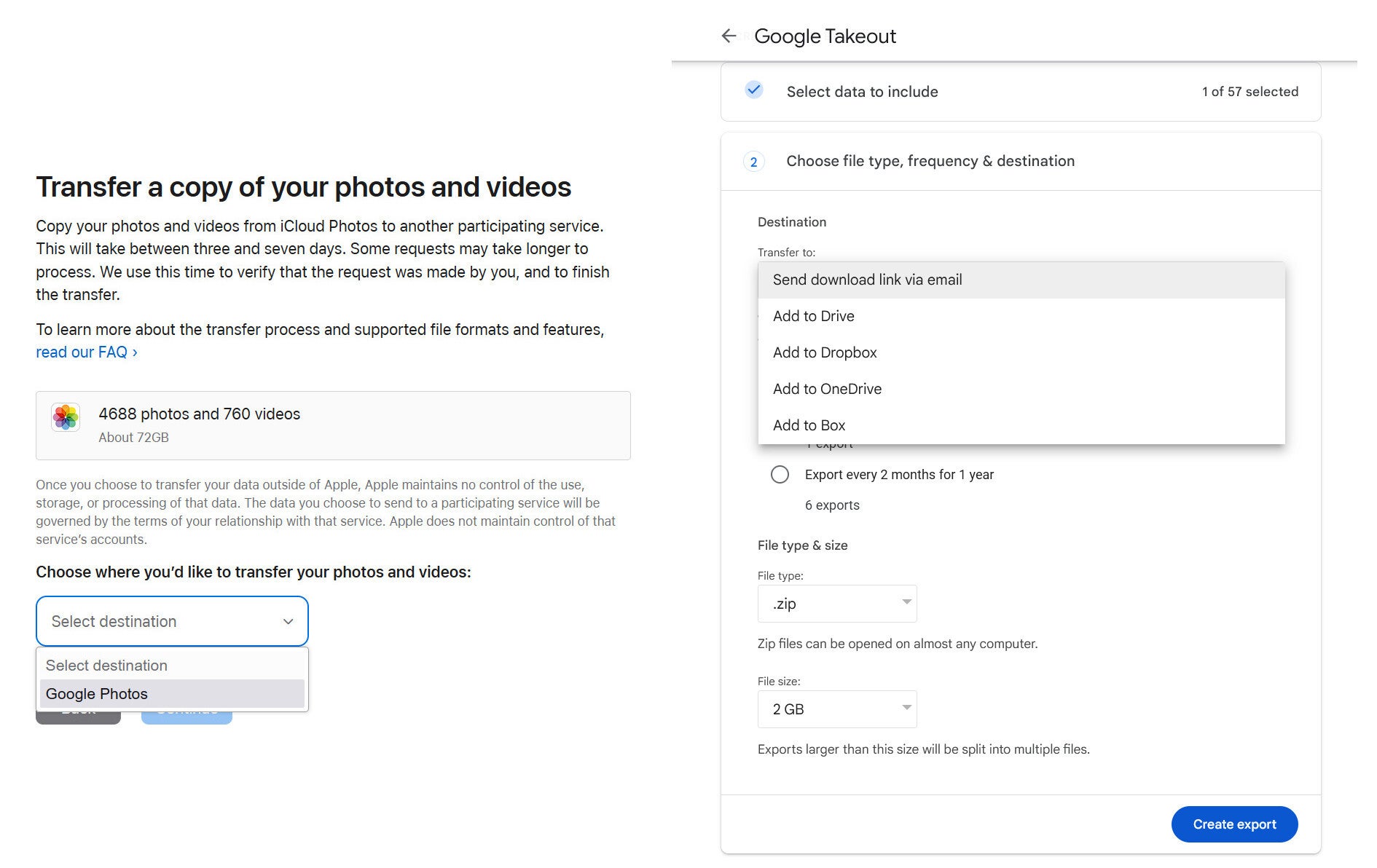Click the 1 of 57 selected text

(1250, 92)
